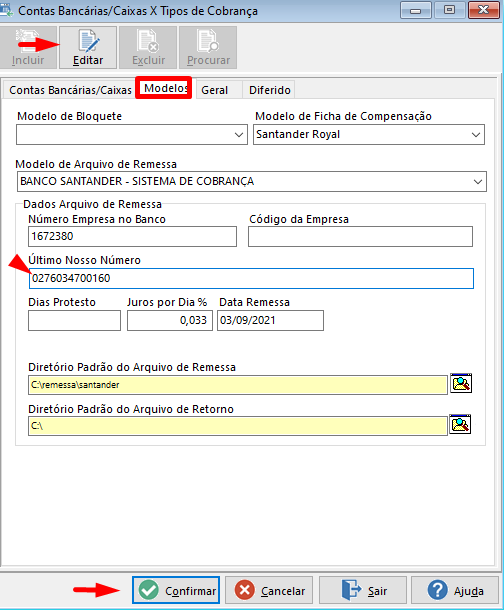Image resolution: width=504 pixels, height=610 pixels.
Task: Click the Dias Protesto field
Action: point(74,321)
